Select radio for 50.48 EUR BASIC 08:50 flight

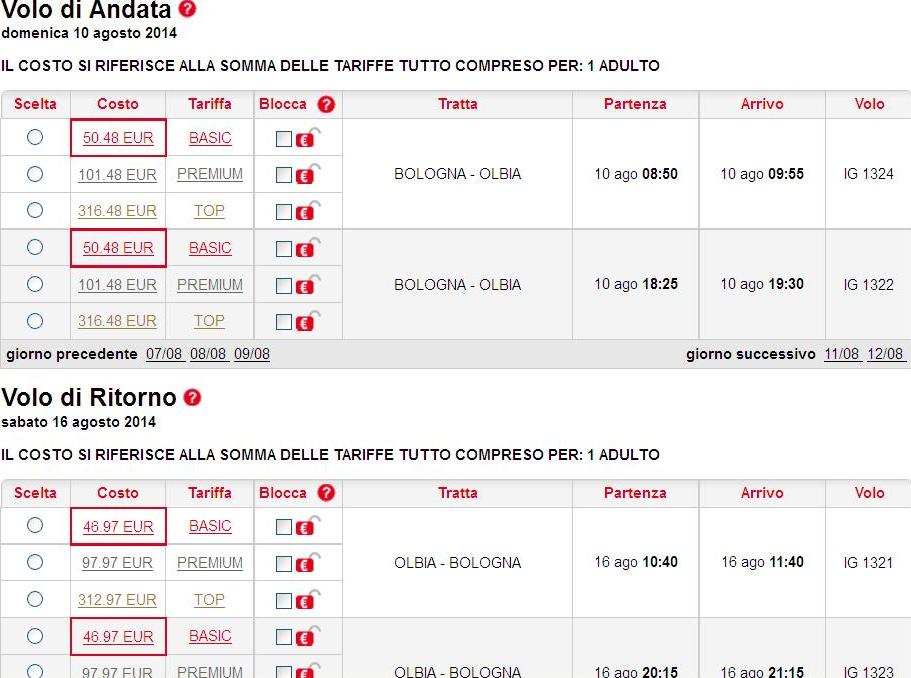point(35,137)
